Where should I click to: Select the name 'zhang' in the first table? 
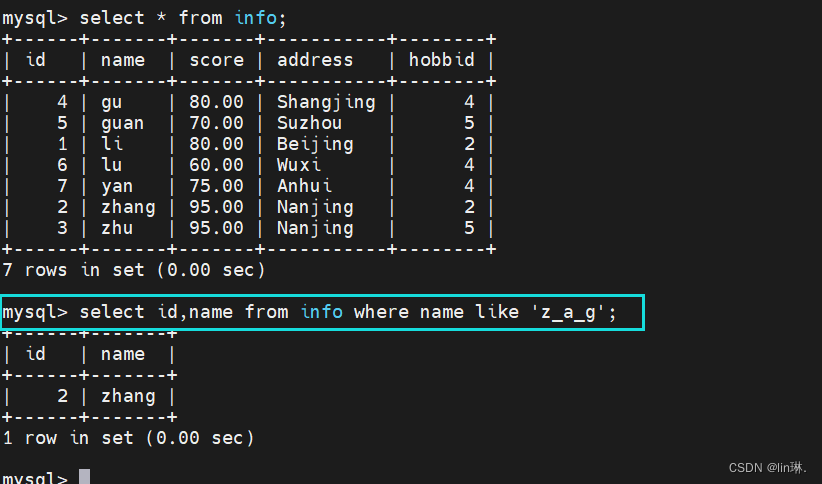(128, 207)
